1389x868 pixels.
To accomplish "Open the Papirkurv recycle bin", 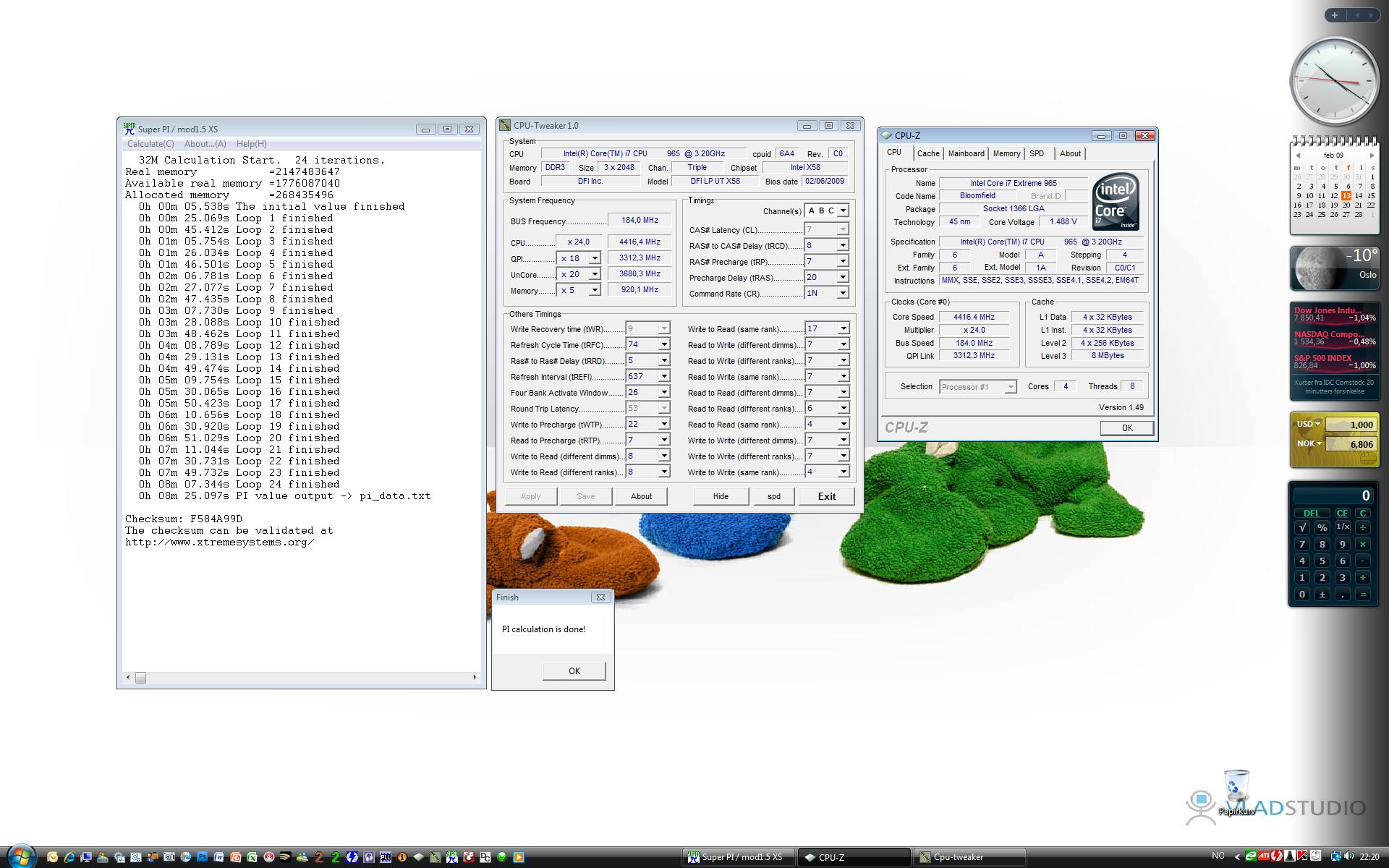I will [1236, 793].
